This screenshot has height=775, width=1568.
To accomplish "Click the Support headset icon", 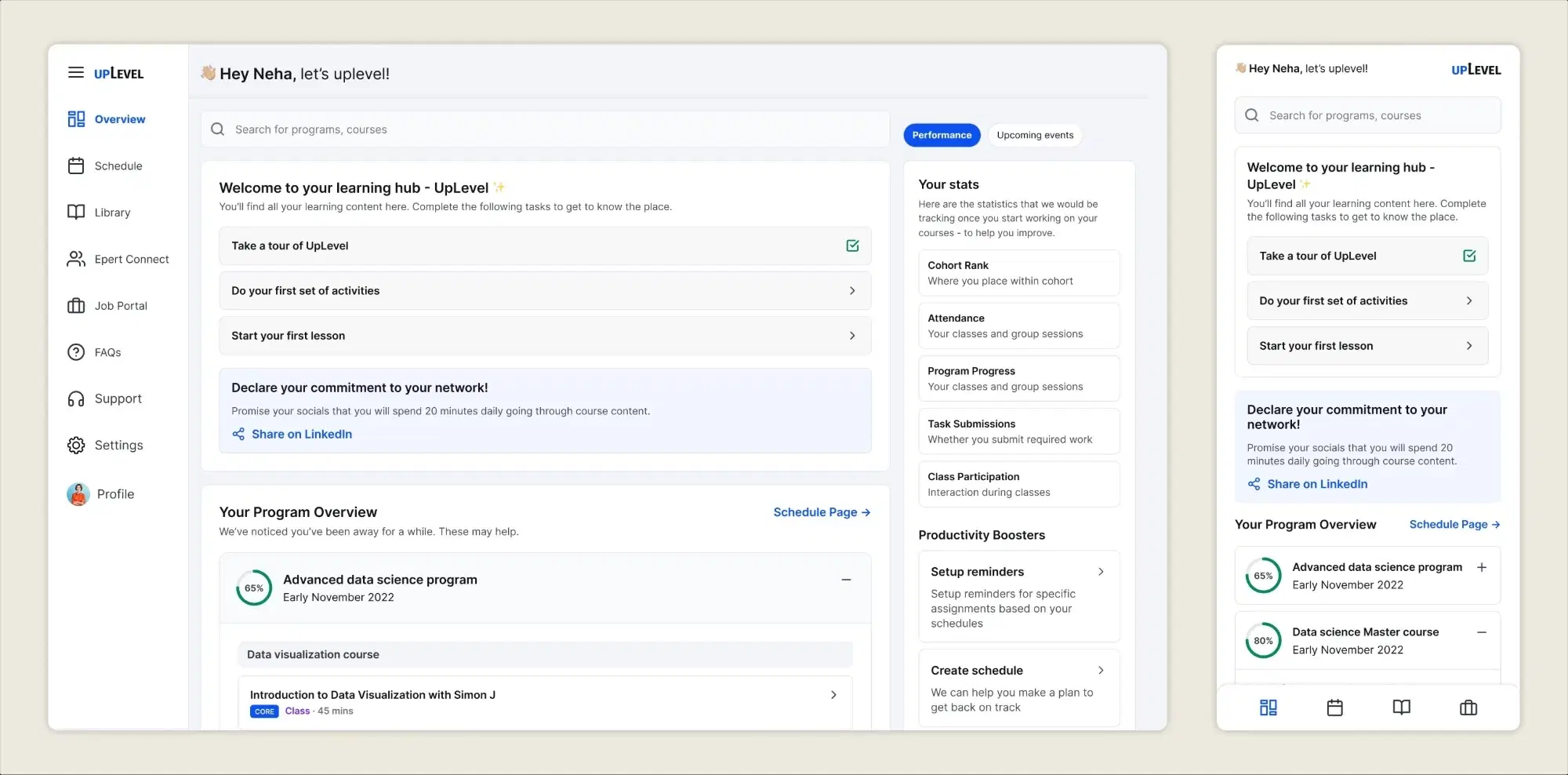I will coord(76,399).
